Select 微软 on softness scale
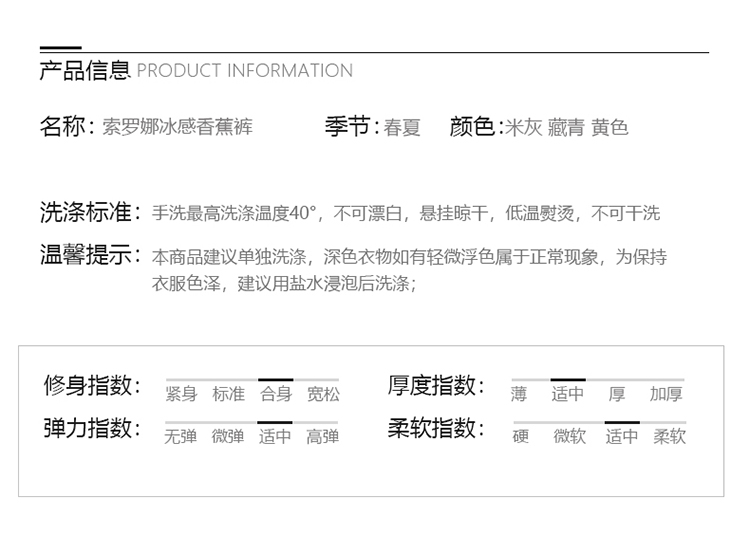Viewport: 750px width, 535px height. tap(570, 437)
